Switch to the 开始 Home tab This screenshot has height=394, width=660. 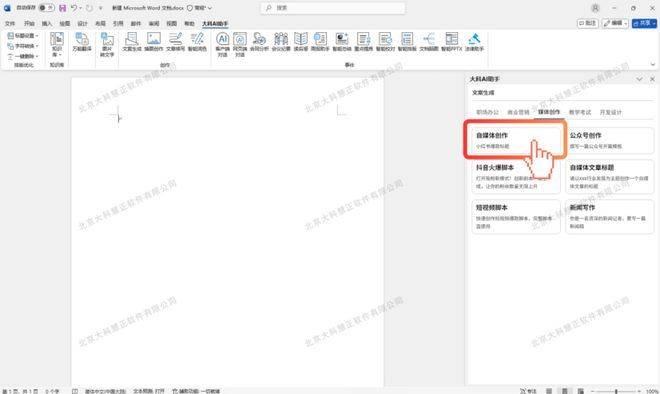pyautogui.click(x=29, y=24)
